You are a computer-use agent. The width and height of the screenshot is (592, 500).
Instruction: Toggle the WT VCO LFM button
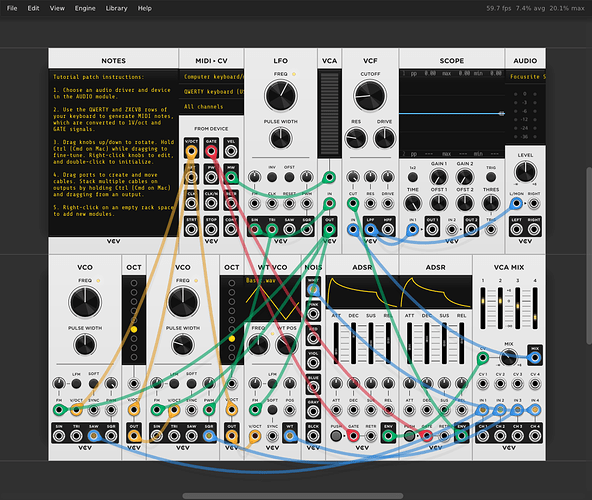tap(272, 384)
